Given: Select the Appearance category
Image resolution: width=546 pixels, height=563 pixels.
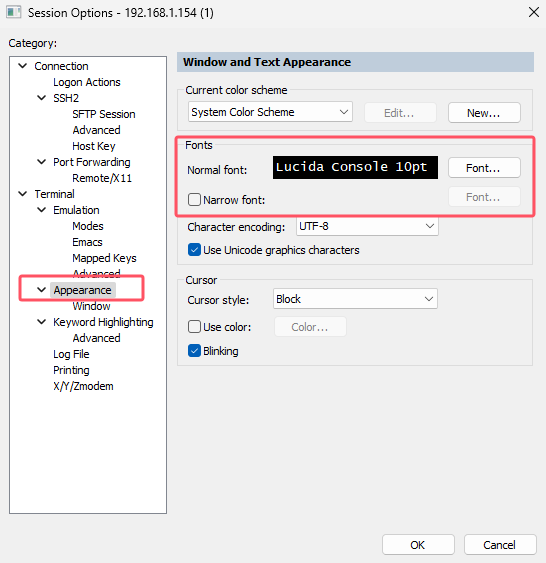Looking at the screenshot, I should (83, 290).
